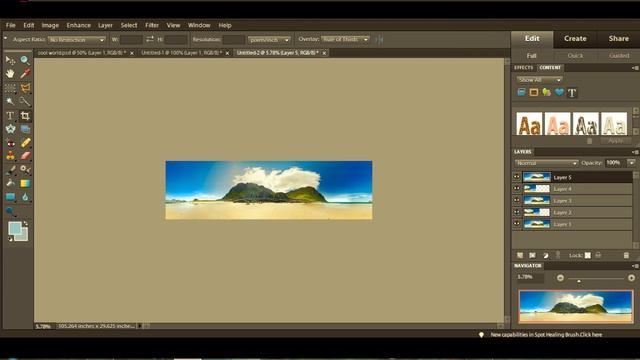The image size is (640, 360).
Task: Switch to the Create tab
Action: tap(575, 38)
